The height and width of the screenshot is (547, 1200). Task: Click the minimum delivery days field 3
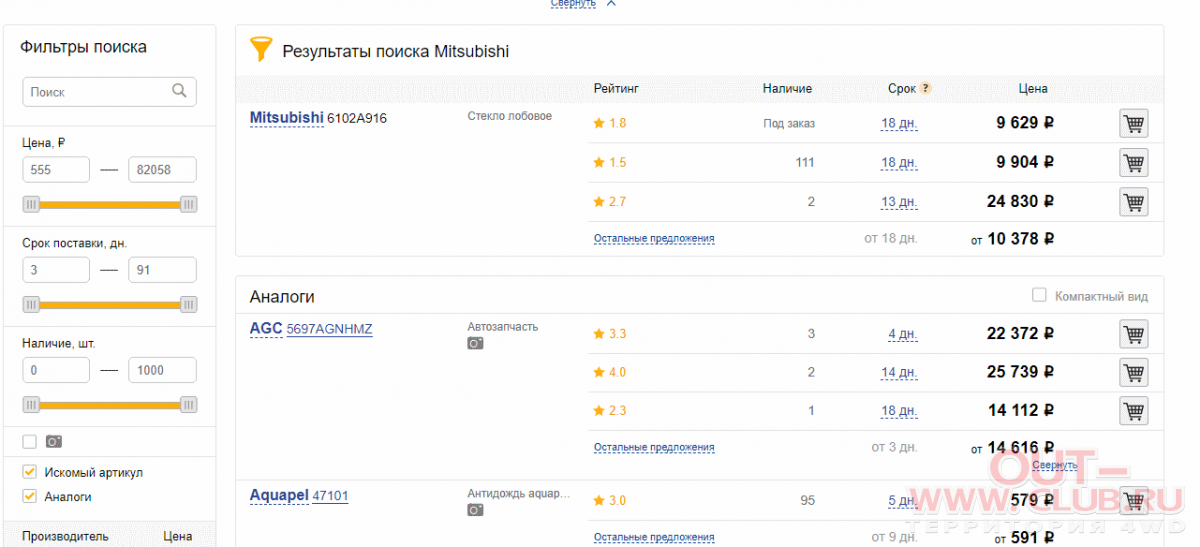pyautogui.click(x=56, y=270)
